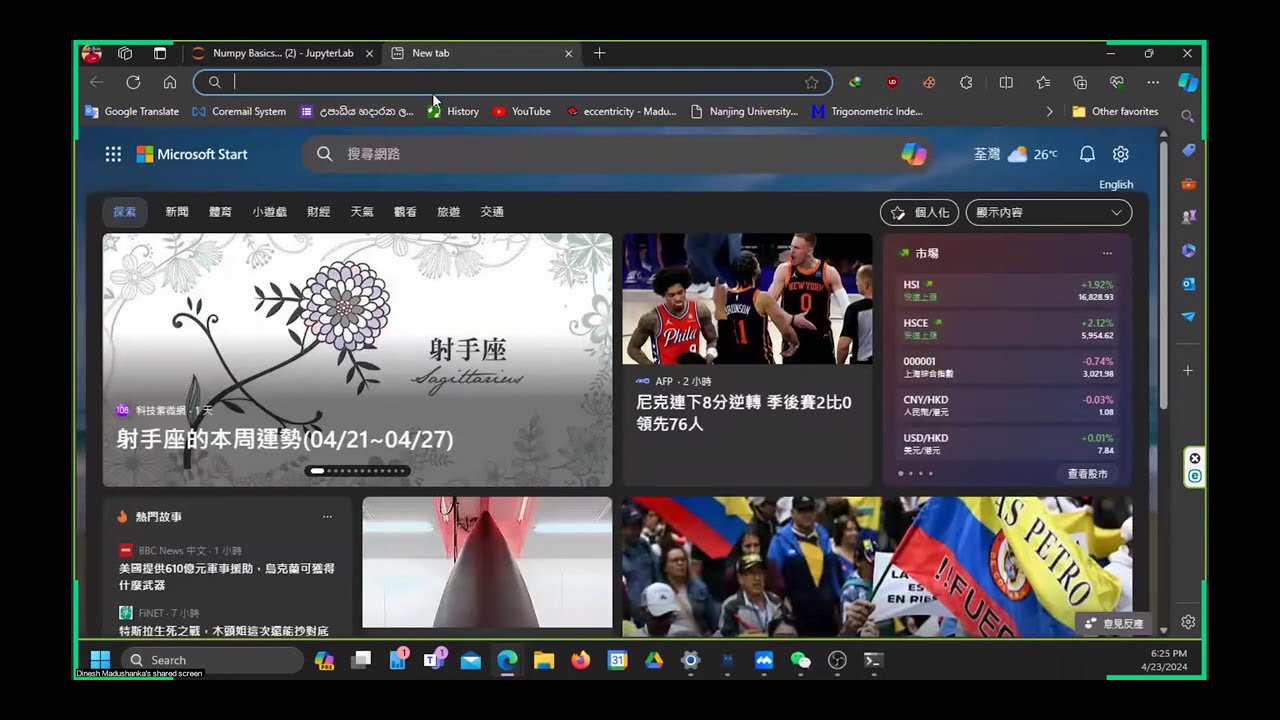Open the USD/HKD currency row

1007,444
